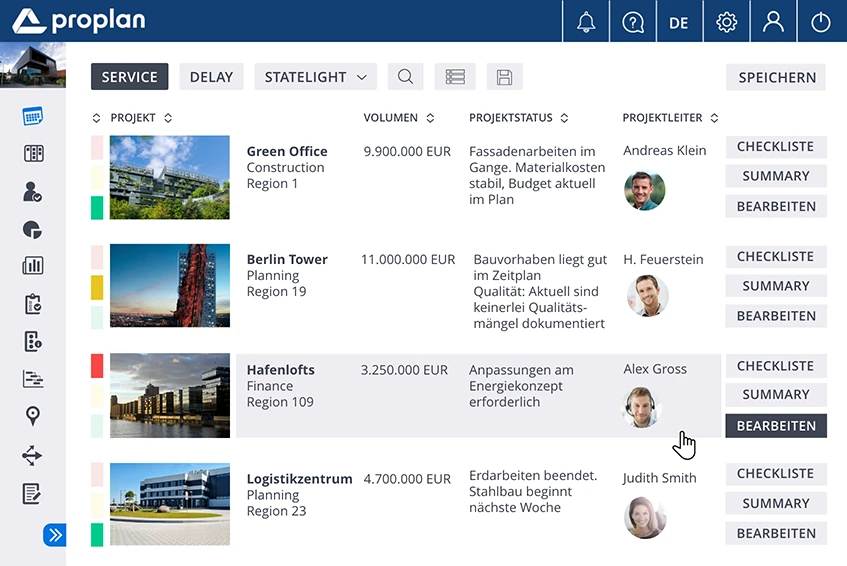This screenshot has height=566, width=847.
Task: Sort by the VOLUMEN column arrows
Action: pos(430,118)
